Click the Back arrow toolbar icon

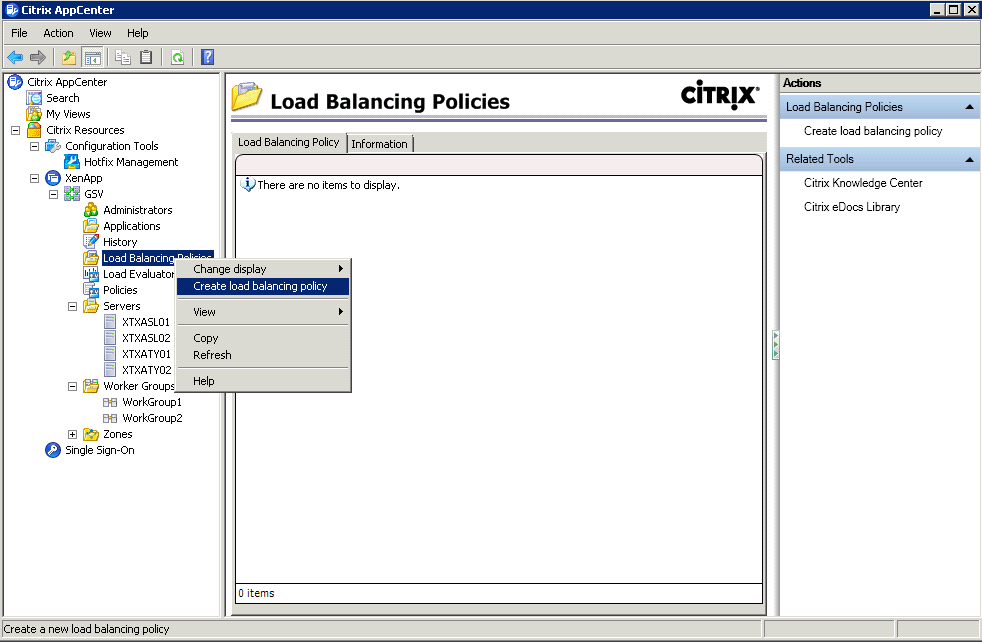15,58
